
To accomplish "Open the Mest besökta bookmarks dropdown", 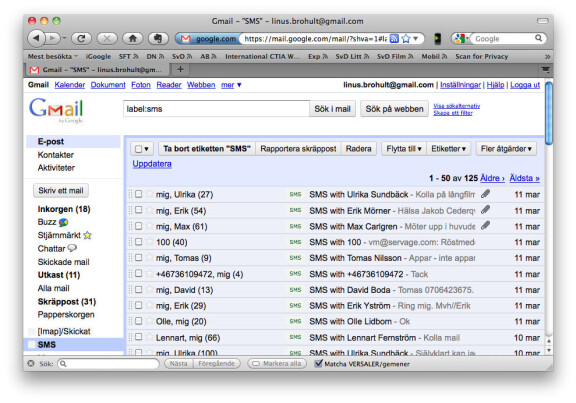I will (53, 56).
